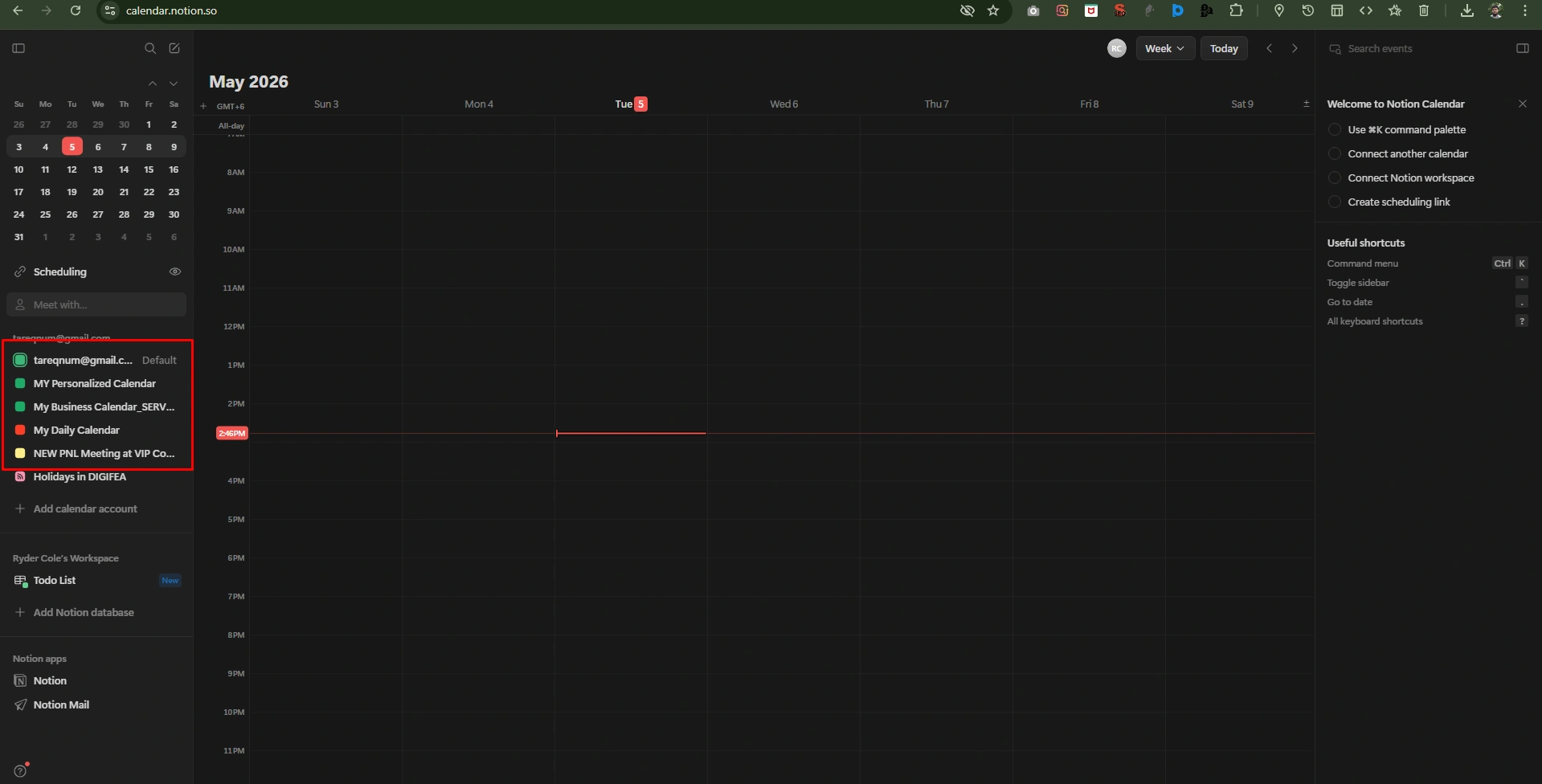Select May 12 in mini calendar
This screenshot has width=1542, height=784.
72,169
